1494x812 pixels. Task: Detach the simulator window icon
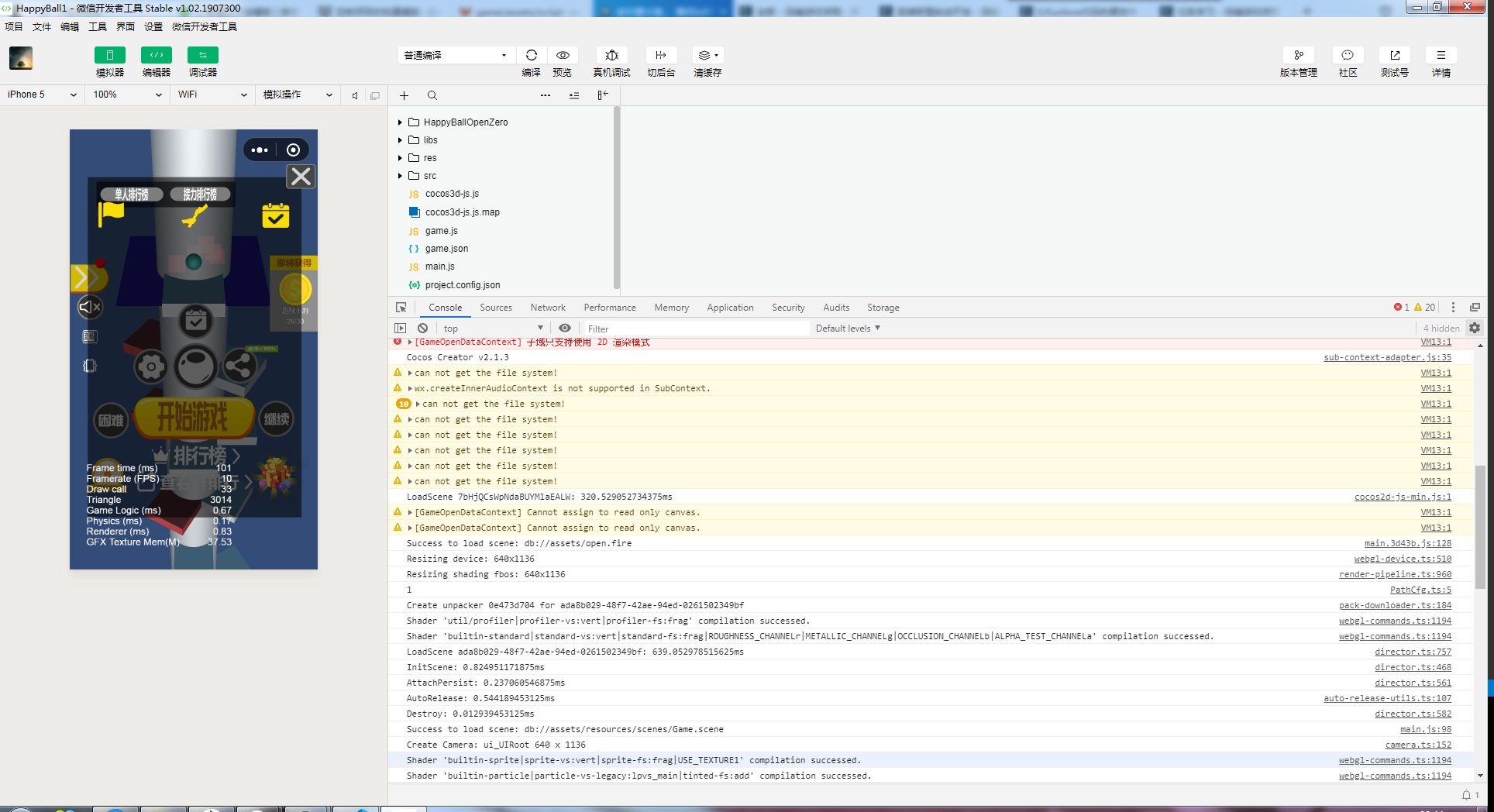[375, 95]
